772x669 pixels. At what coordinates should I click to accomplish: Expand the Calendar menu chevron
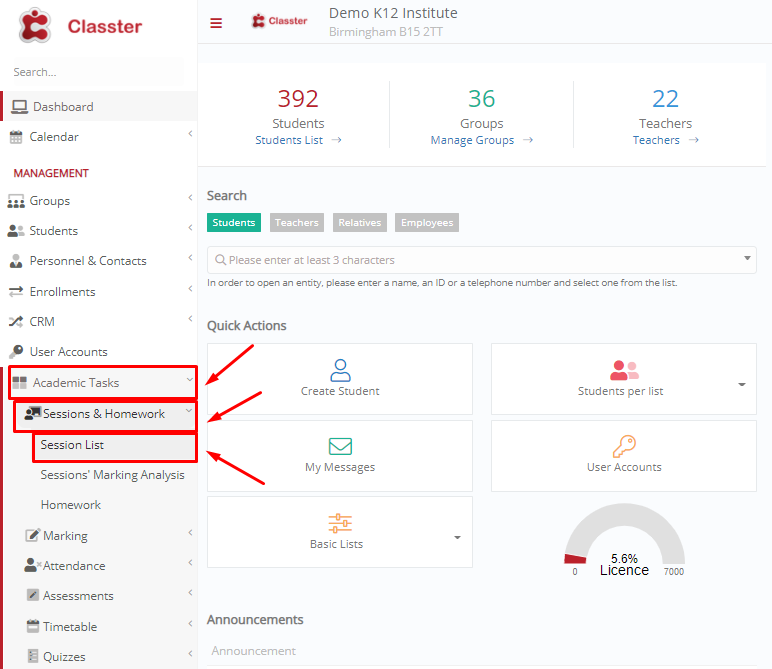pos(190,134)
